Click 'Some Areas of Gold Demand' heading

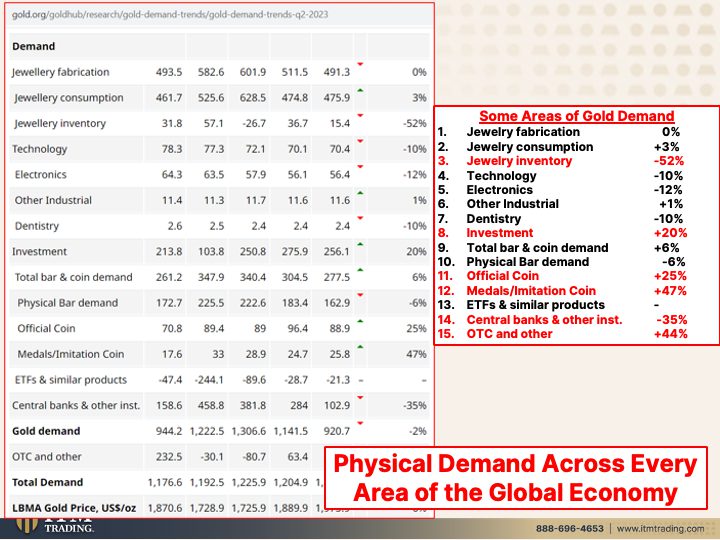coord(577,116)
